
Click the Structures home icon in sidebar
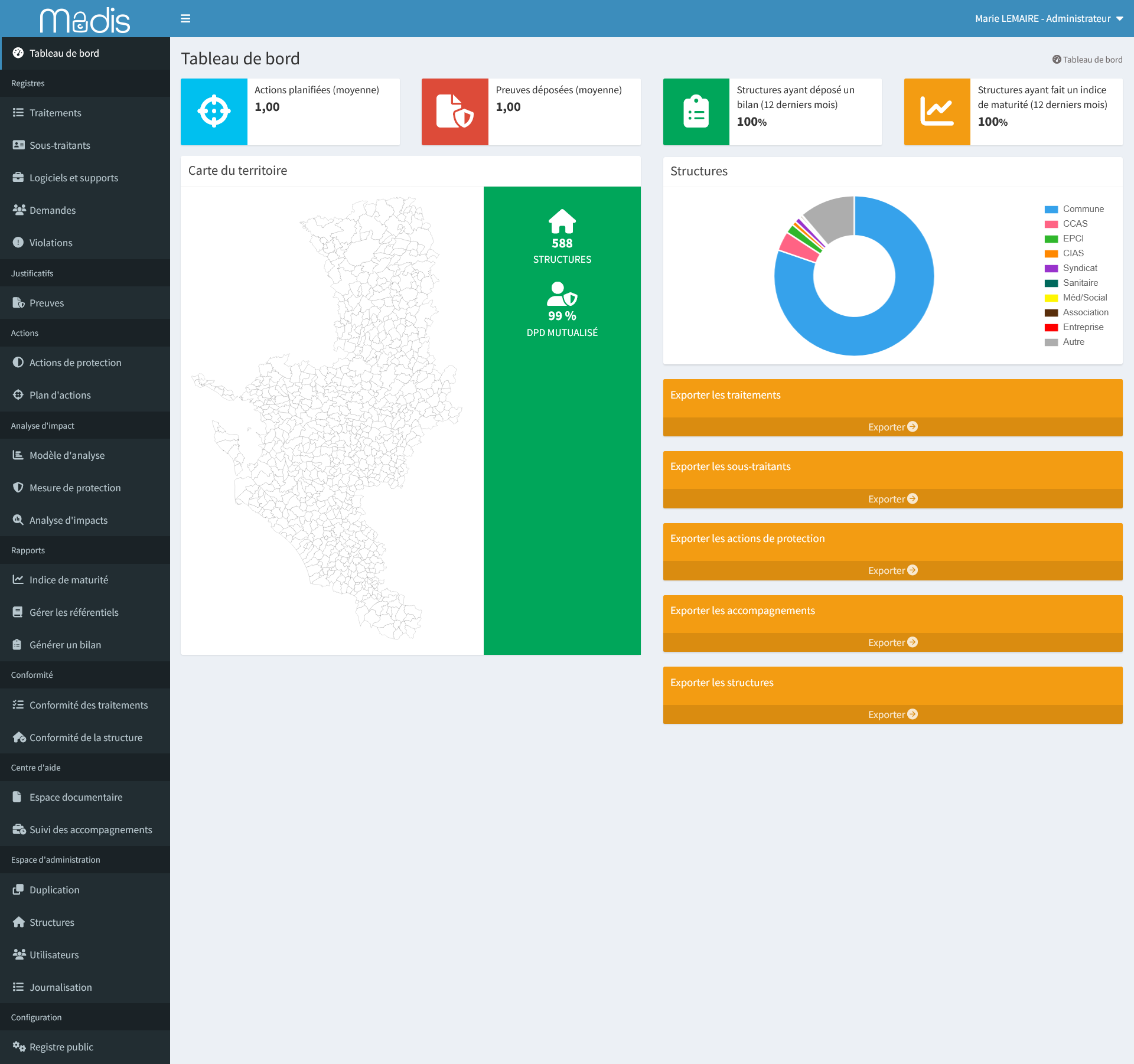[19, 922]
